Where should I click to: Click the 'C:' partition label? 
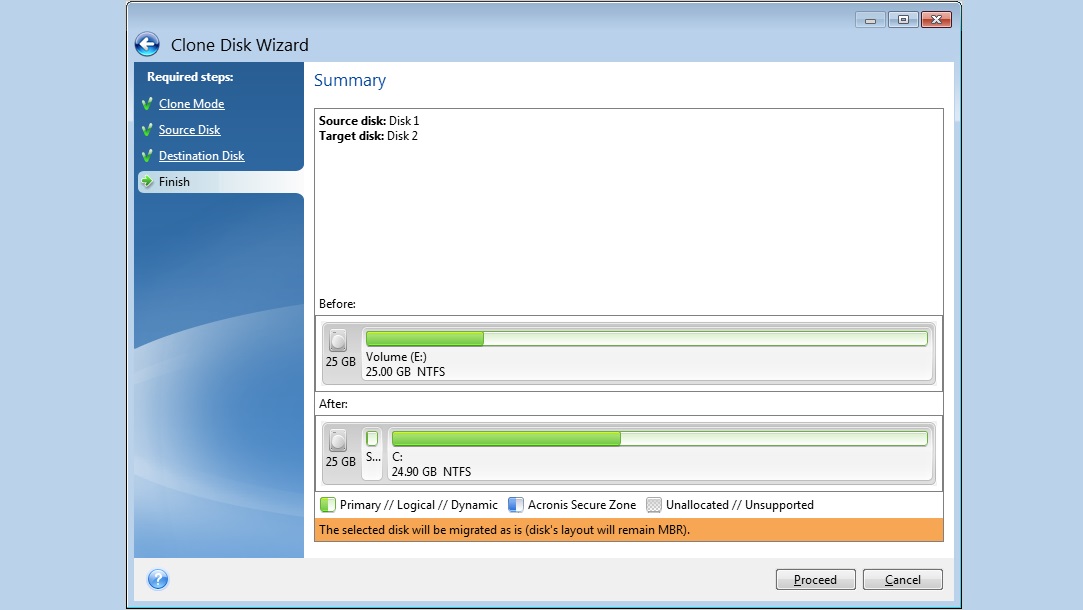pyautogui.click(x=397, y=457)
